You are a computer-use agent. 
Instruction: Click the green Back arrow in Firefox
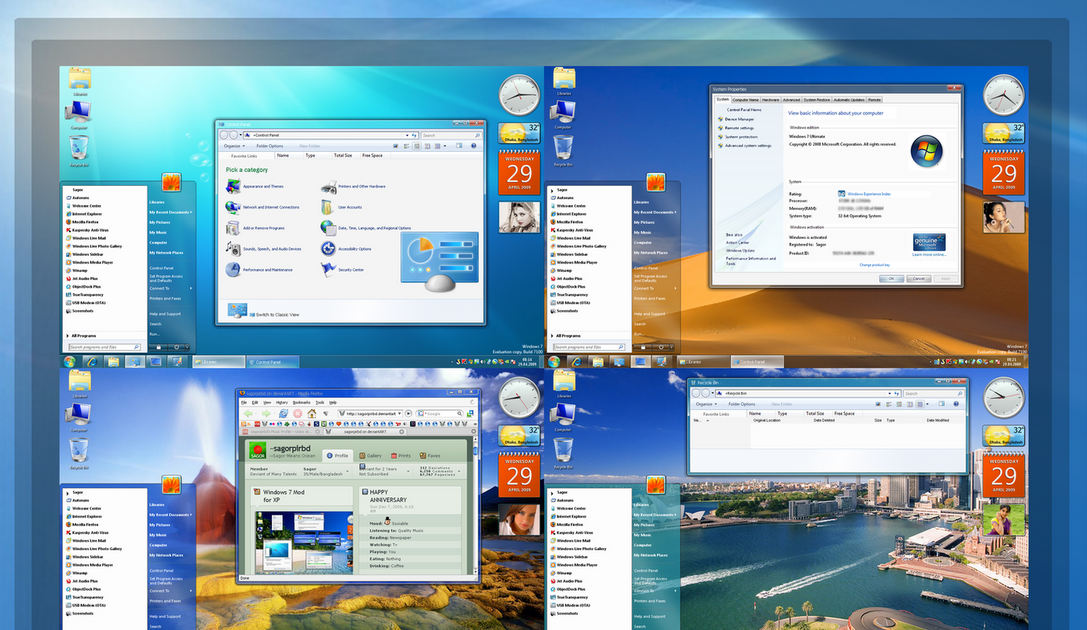248,414
